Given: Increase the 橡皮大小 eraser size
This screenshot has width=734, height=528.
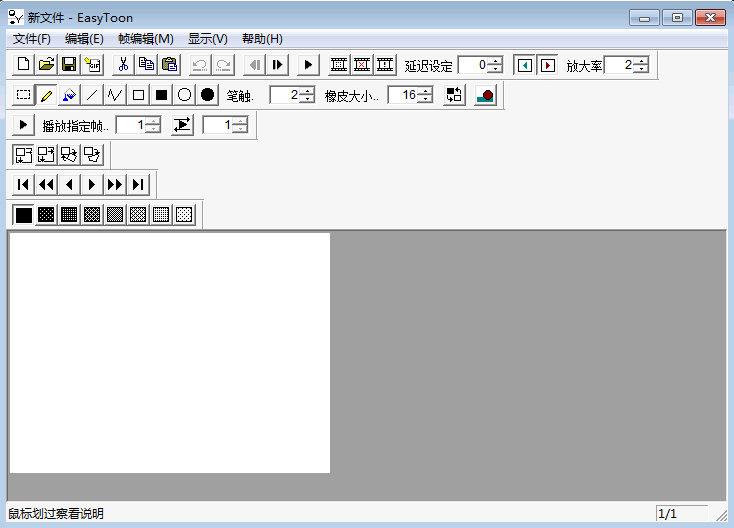Looking at the screenshot, I should (425, 91).
